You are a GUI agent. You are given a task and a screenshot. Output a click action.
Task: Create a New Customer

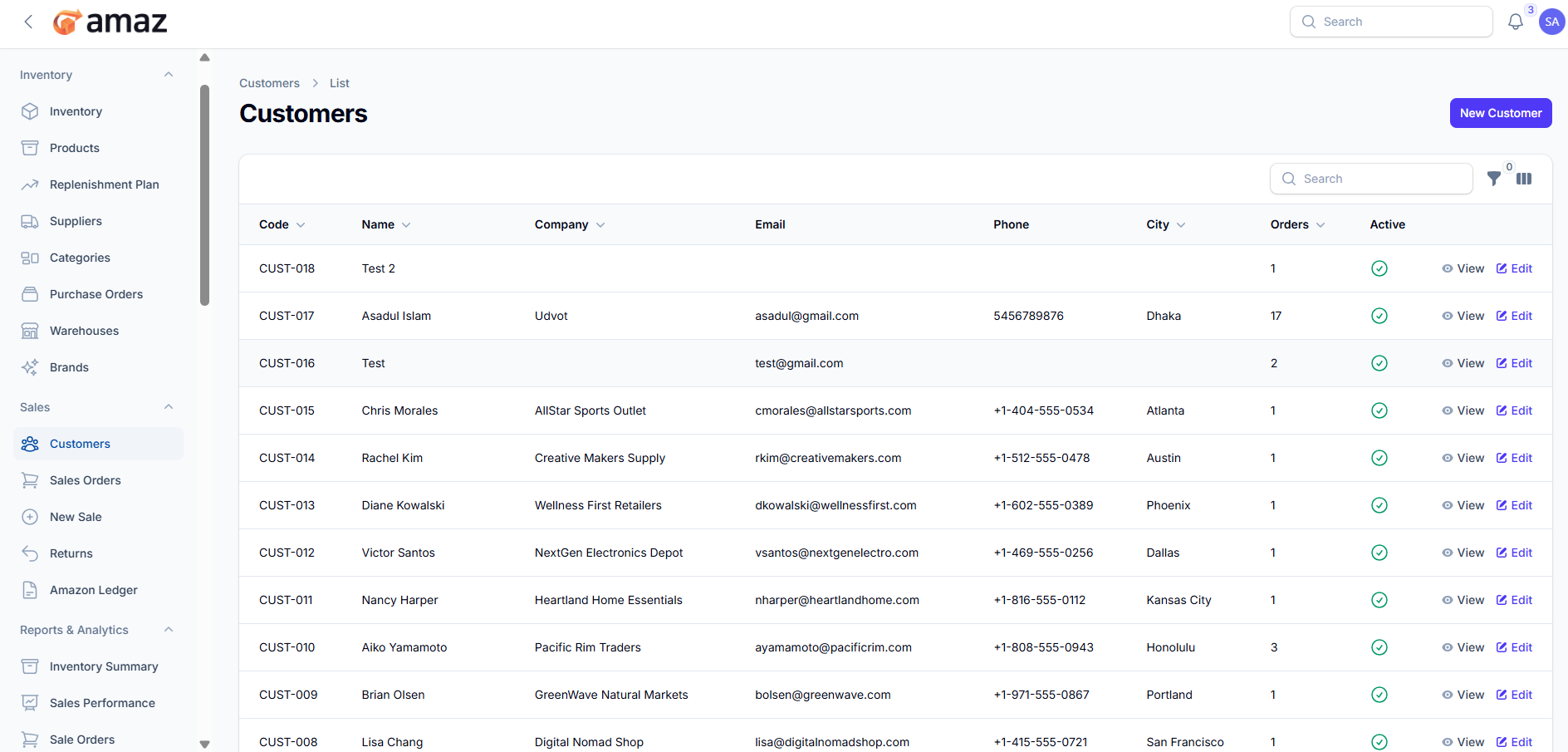point(1501,113)
